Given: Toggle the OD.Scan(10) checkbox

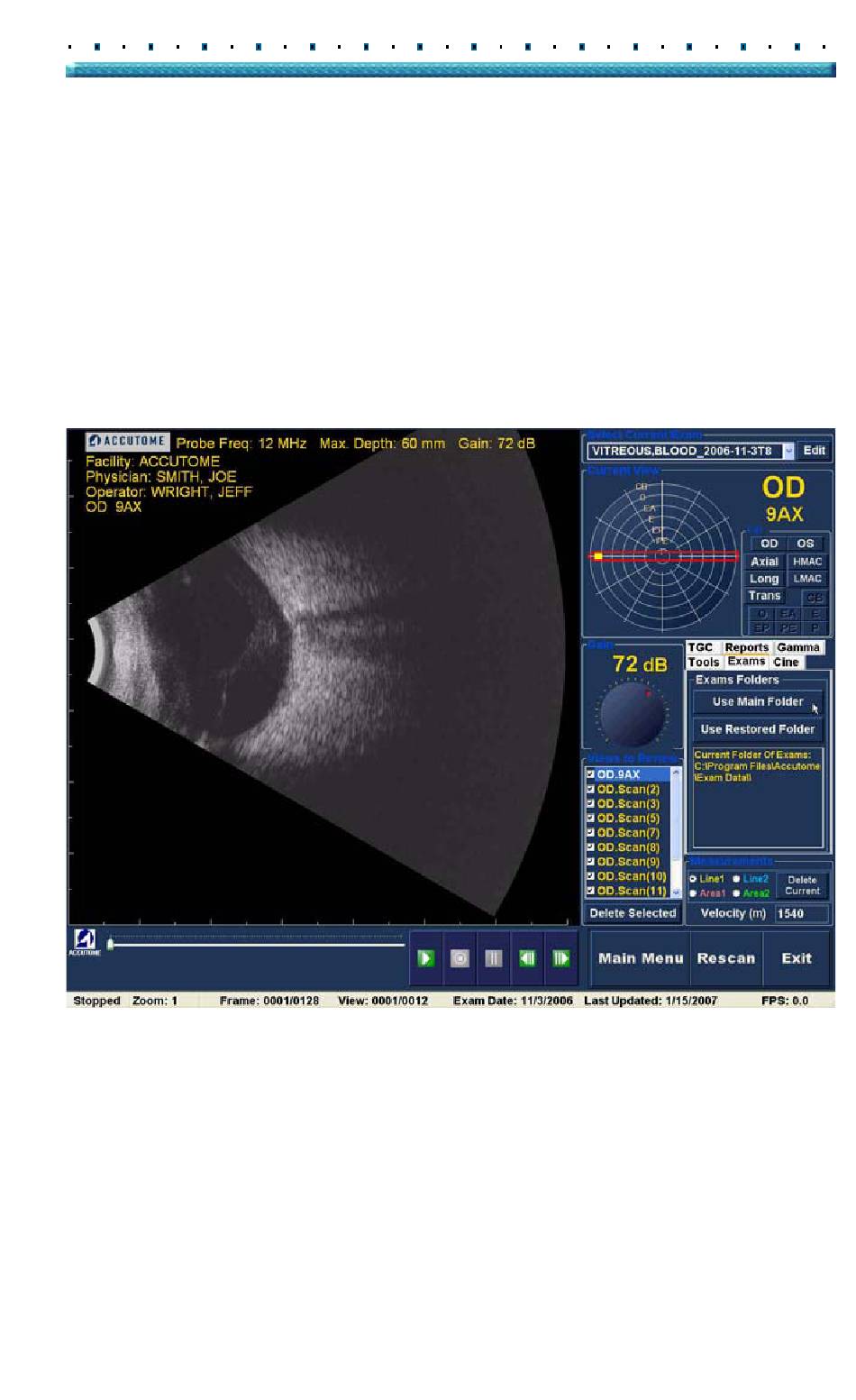Looking at the screenshot, I should 591,875.
